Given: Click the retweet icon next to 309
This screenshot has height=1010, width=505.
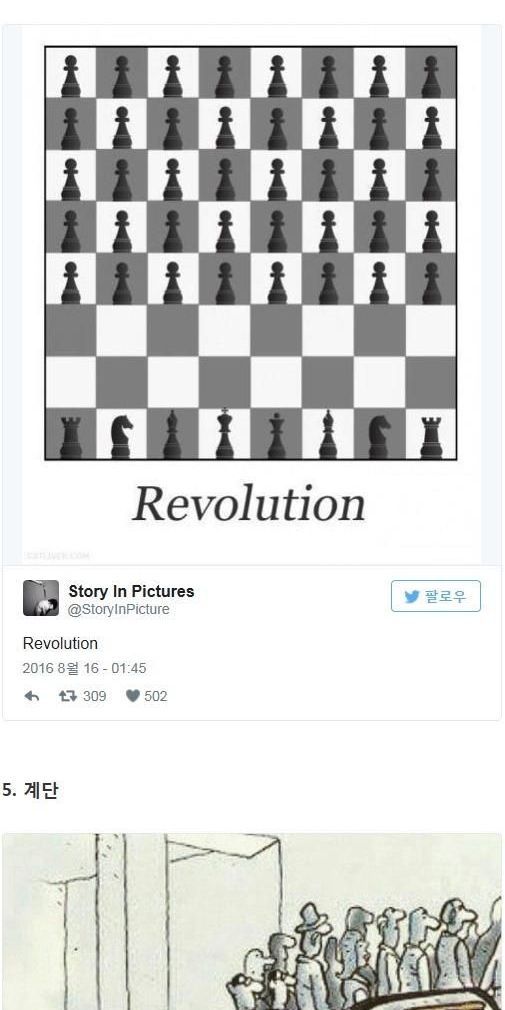Looking at the screenshot, I should point(68,696).
